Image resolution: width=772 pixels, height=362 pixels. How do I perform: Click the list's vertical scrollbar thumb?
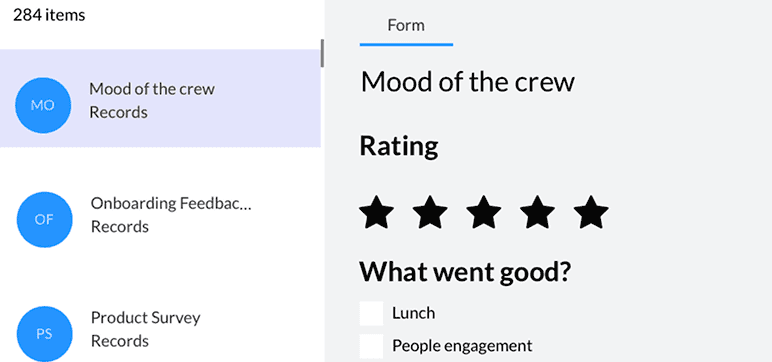coord(322,53)
